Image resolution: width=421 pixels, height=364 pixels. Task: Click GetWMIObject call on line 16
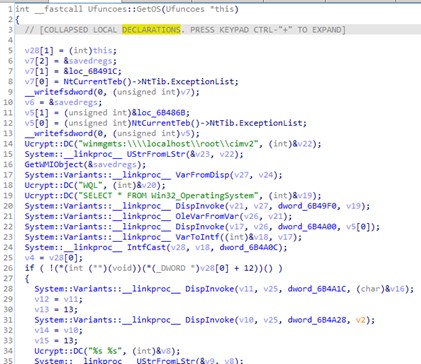(x=54, y=164)
